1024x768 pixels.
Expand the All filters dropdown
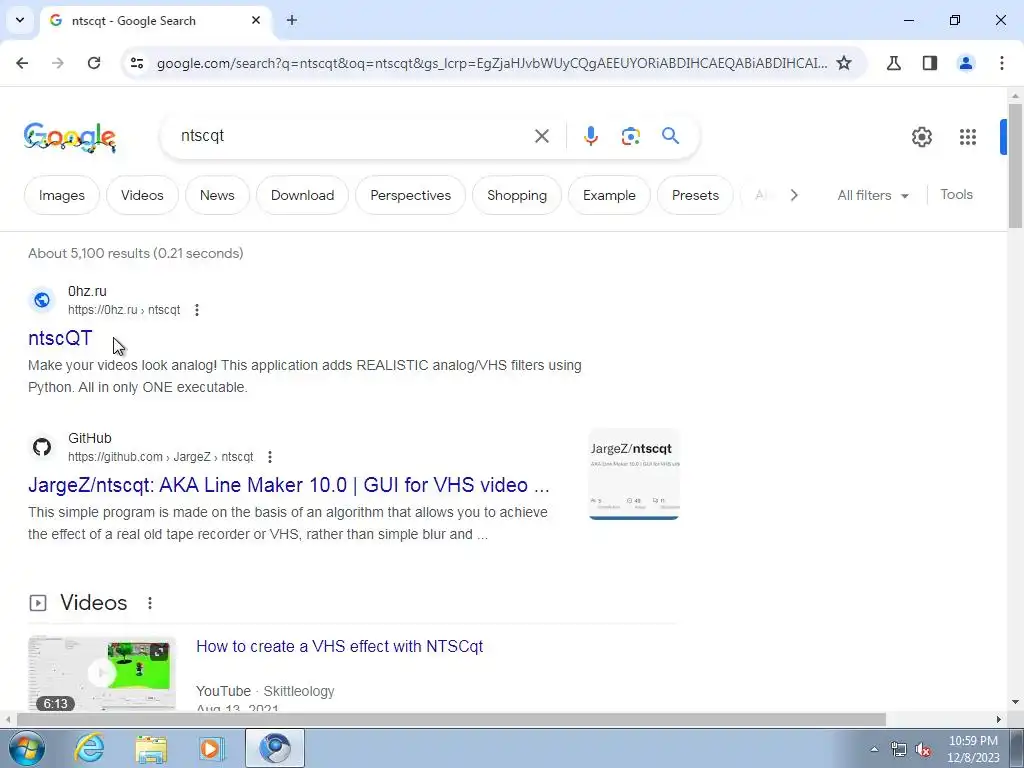point(872,195)
